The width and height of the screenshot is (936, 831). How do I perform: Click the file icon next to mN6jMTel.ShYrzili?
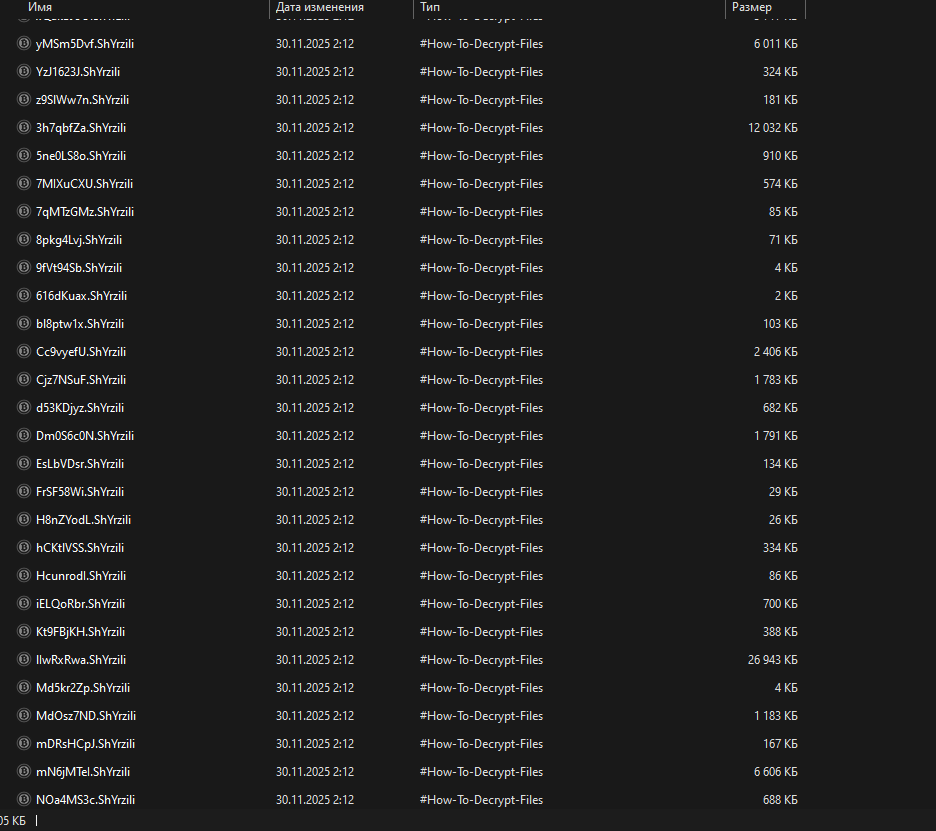pyautogui.click(x=23, y=771)
